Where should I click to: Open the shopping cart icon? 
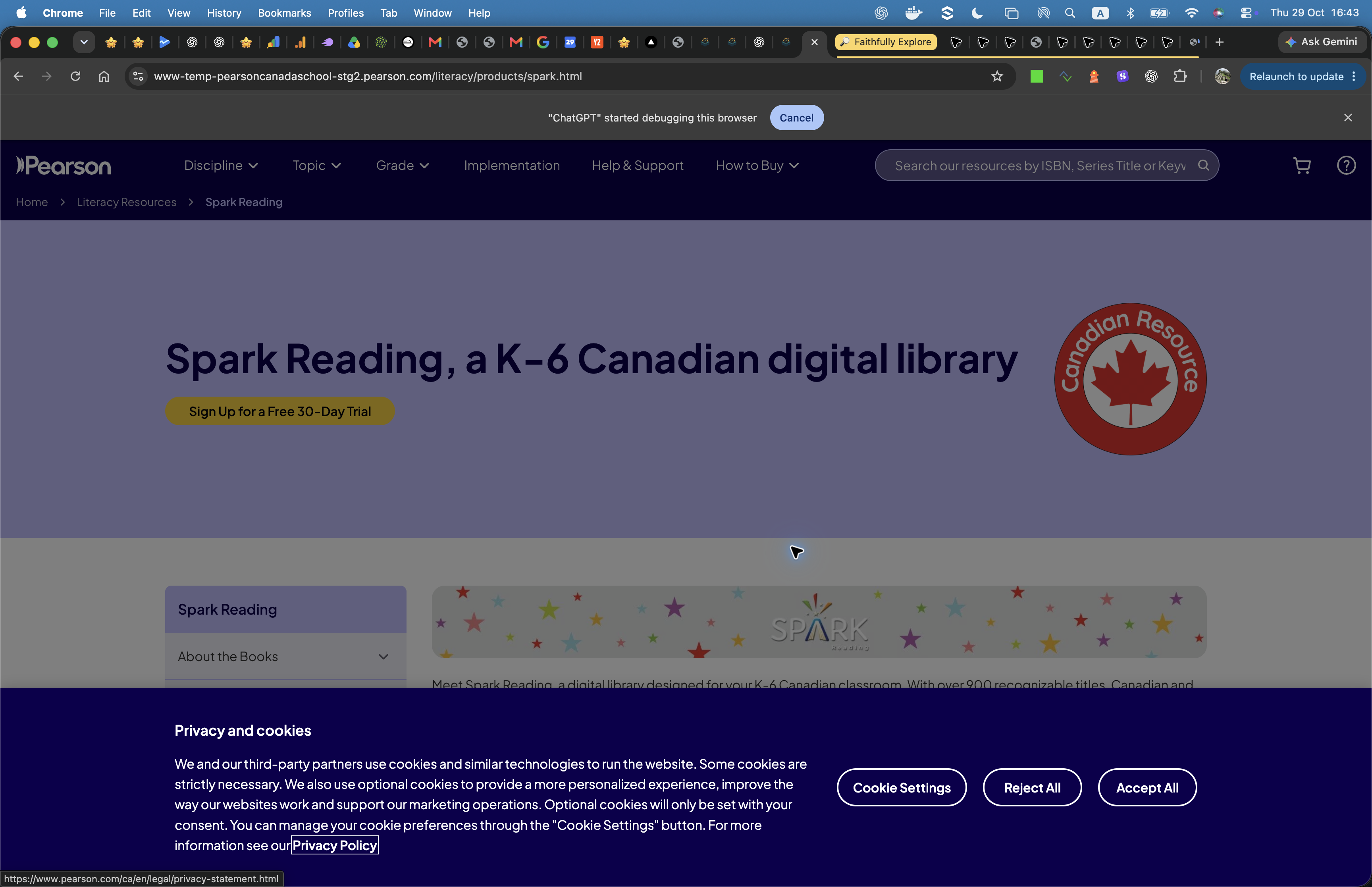pos(1302,166)
